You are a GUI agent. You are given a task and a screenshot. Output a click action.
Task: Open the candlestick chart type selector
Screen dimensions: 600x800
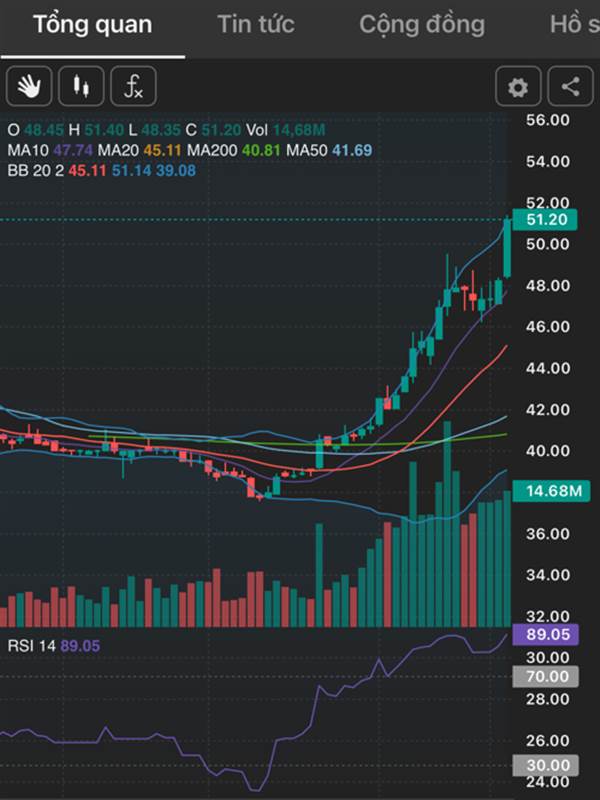(x=81, y=86)
